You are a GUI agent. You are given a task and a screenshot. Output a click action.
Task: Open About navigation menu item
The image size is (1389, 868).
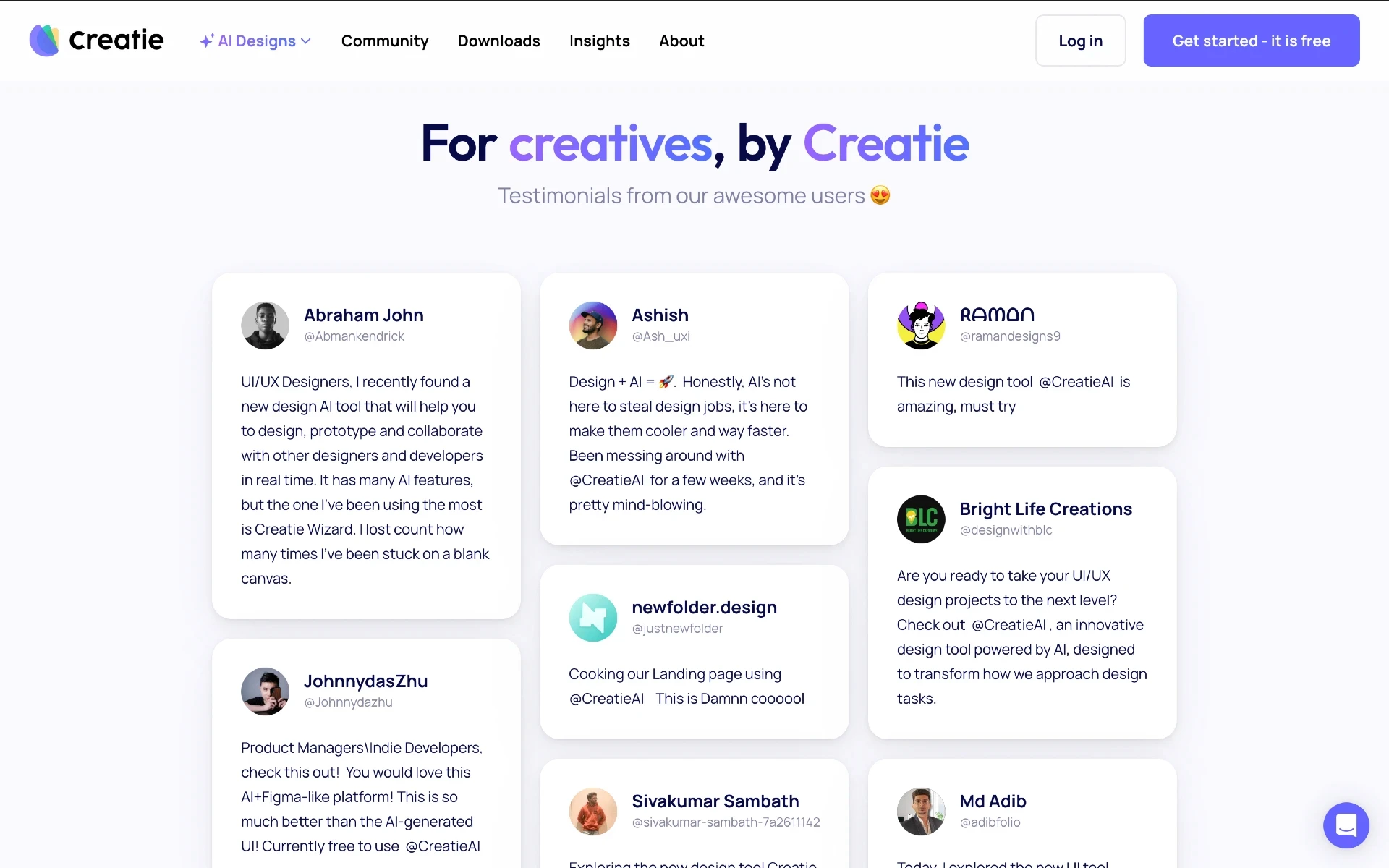click(x=681, y=40)
